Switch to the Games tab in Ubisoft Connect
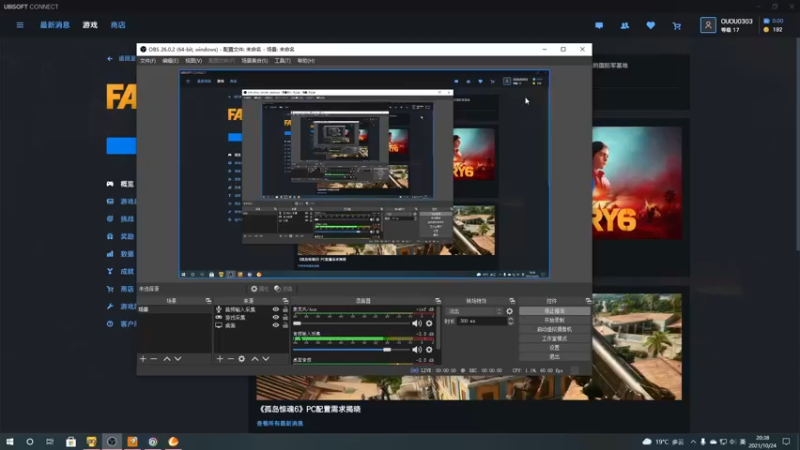 90,25
